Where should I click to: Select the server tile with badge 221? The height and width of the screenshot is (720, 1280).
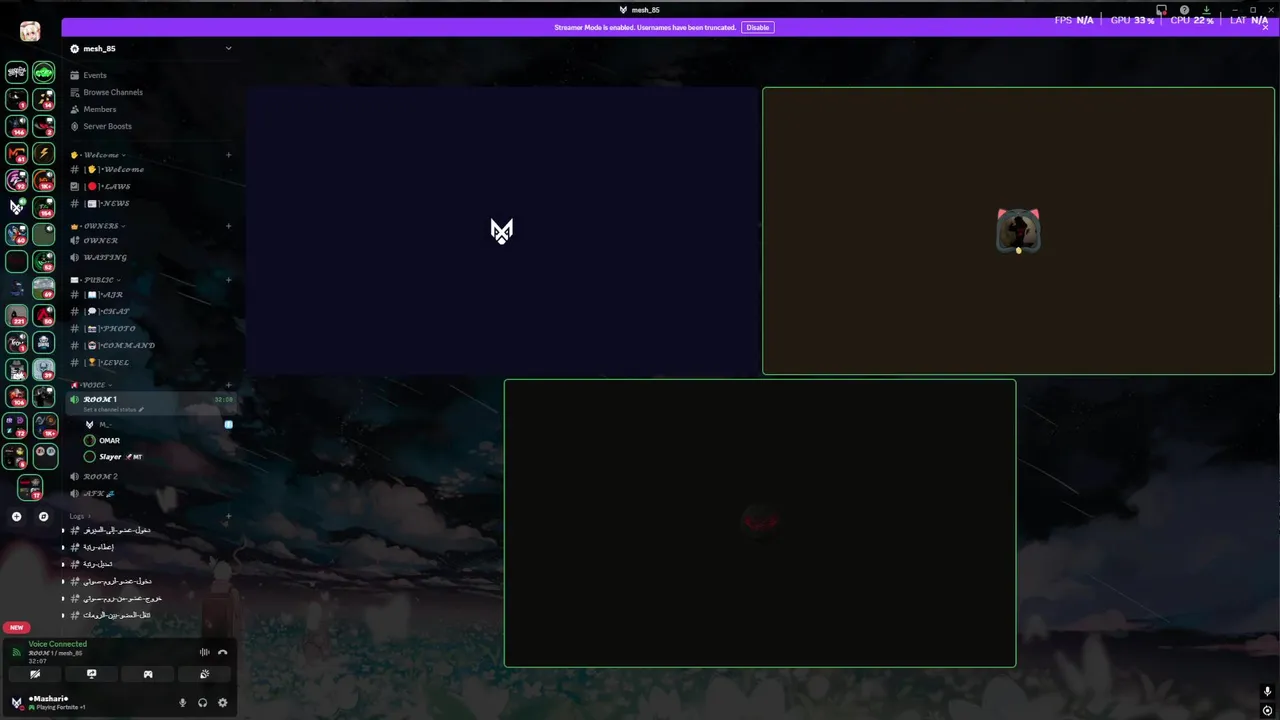(x=17, y=316)
